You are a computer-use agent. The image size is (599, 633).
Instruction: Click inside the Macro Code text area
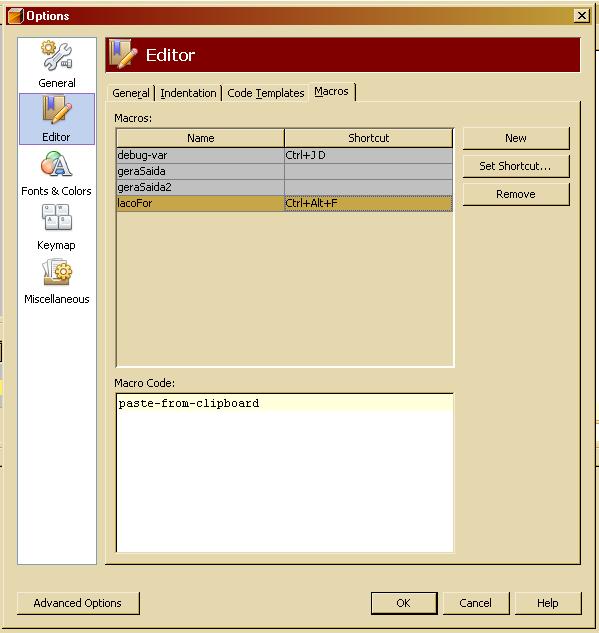pos(284,472)
